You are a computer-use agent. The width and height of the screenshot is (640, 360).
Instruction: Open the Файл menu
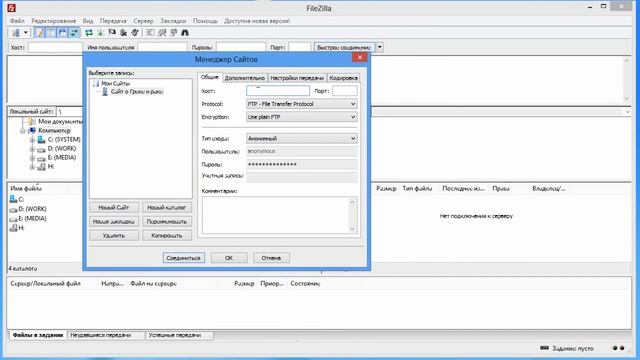click(x=17, y=21)
